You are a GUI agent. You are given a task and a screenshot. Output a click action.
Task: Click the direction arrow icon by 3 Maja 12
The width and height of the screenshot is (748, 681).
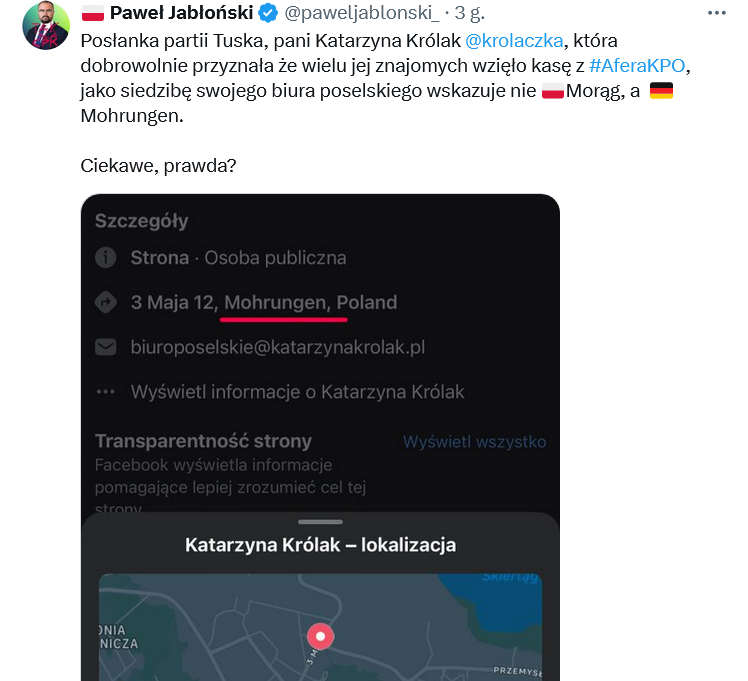105,302
